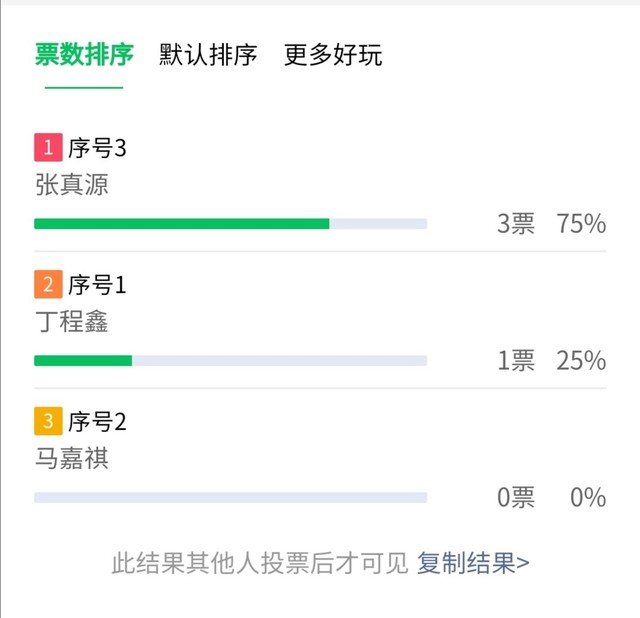Click 马嘉祺 empty progress bar
This screenshot has width=640, height=618.
click(230, 497)
